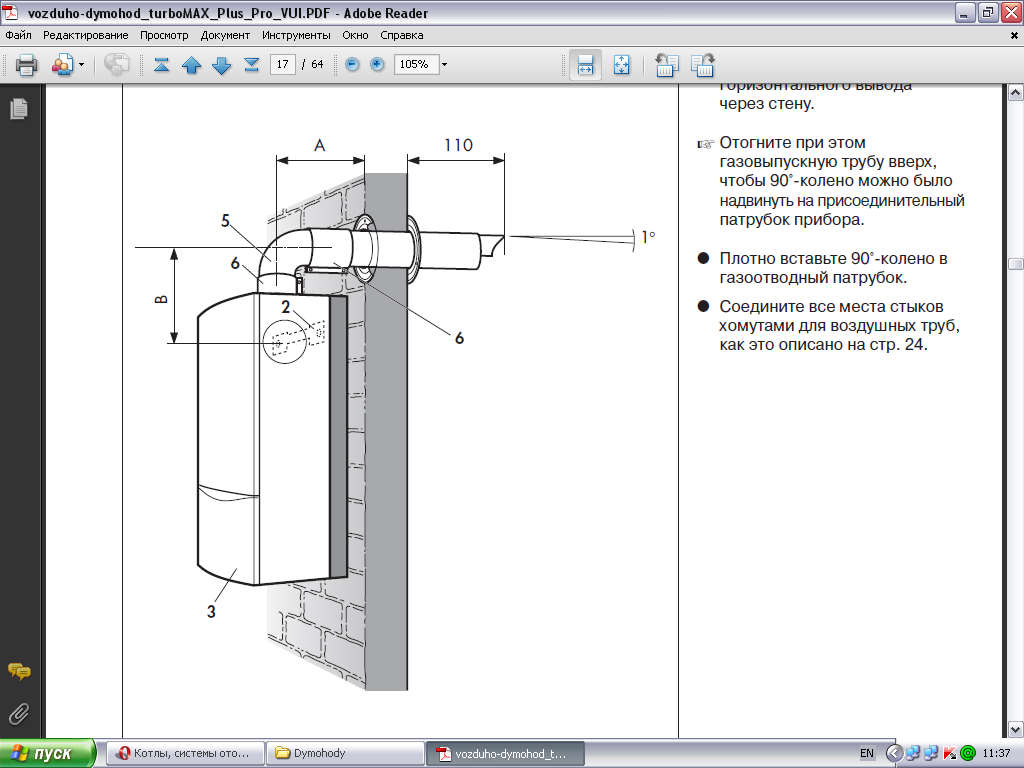This screenshot has height=768, width=1024.
Task: Open the Attachments paperclip panel
Action: (x=18, y=713)
